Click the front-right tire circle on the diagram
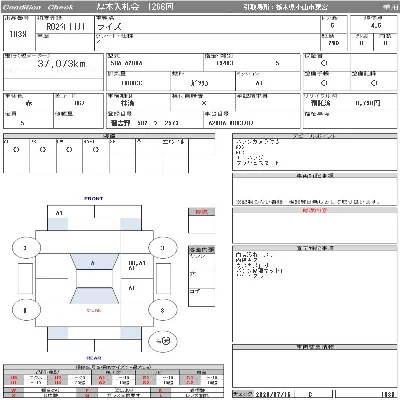Screen dimensions: 400x400 point(162,248)
